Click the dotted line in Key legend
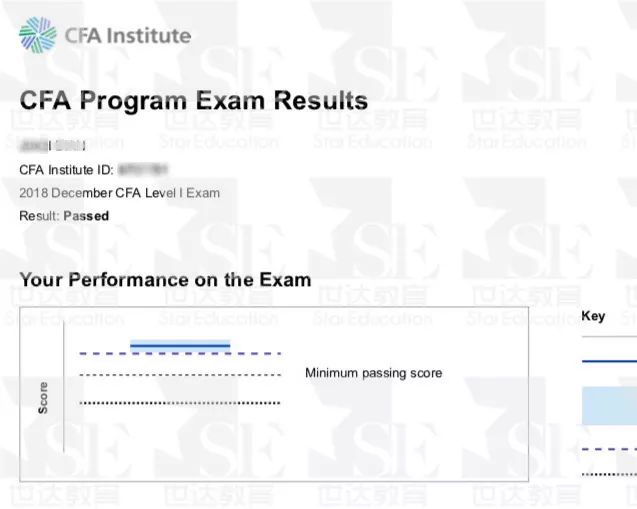 pyautogui.click(x=609, y=474)
